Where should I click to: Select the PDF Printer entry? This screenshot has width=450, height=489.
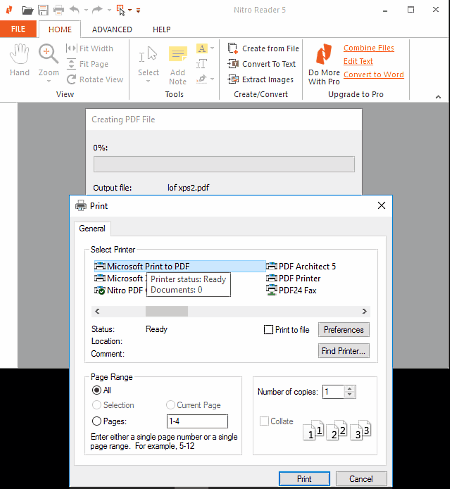pos(293,278)
